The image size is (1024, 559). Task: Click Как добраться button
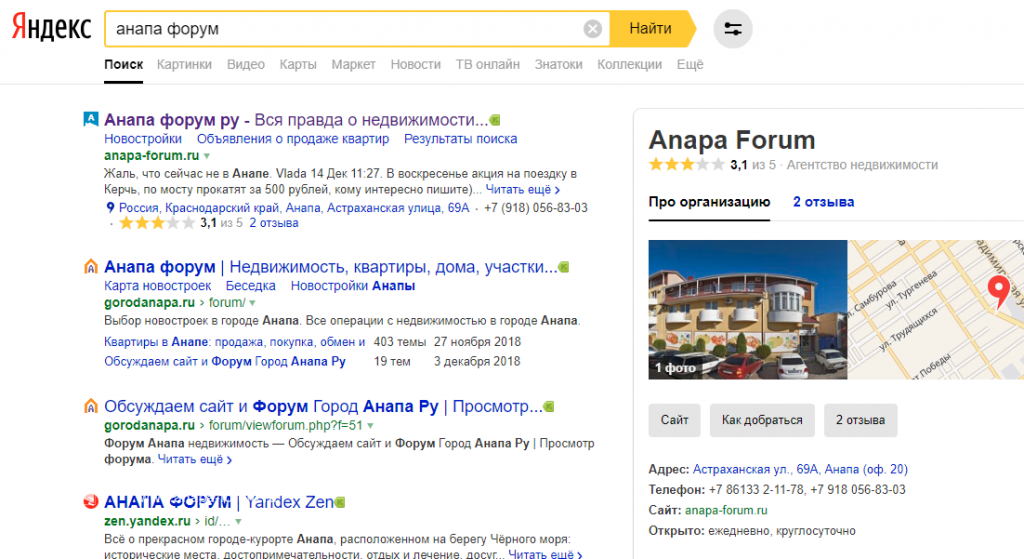[x=762, y=420]
